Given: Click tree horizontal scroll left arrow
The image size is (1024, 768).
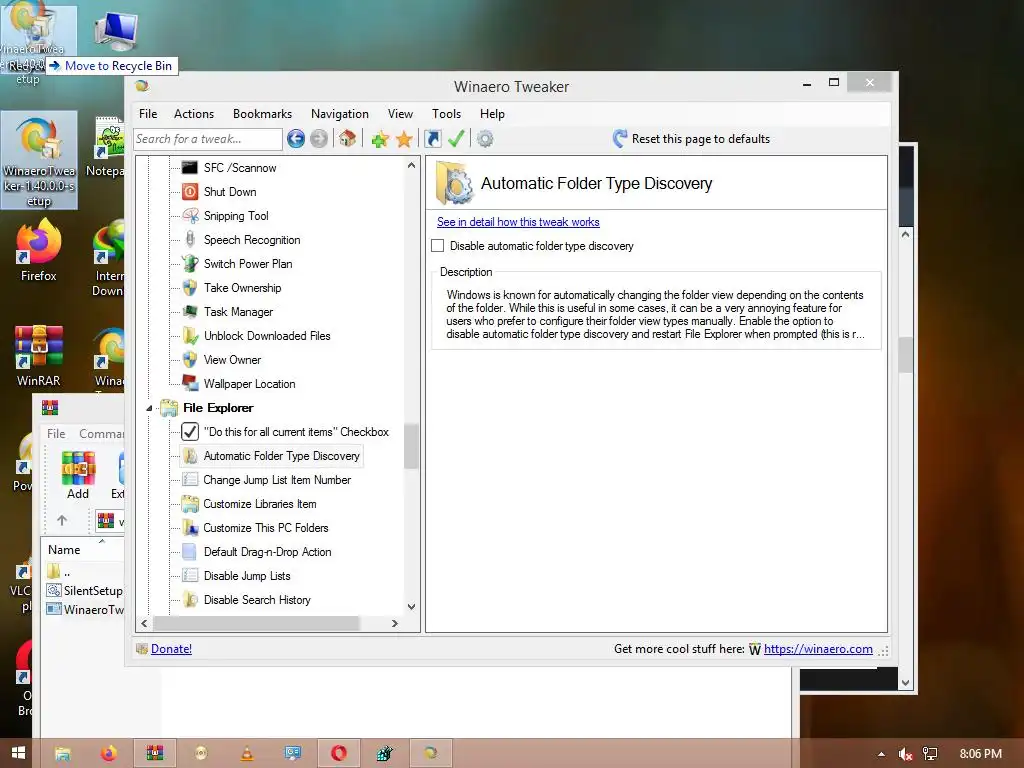Looking at the screenshot, I should [144, 624].
